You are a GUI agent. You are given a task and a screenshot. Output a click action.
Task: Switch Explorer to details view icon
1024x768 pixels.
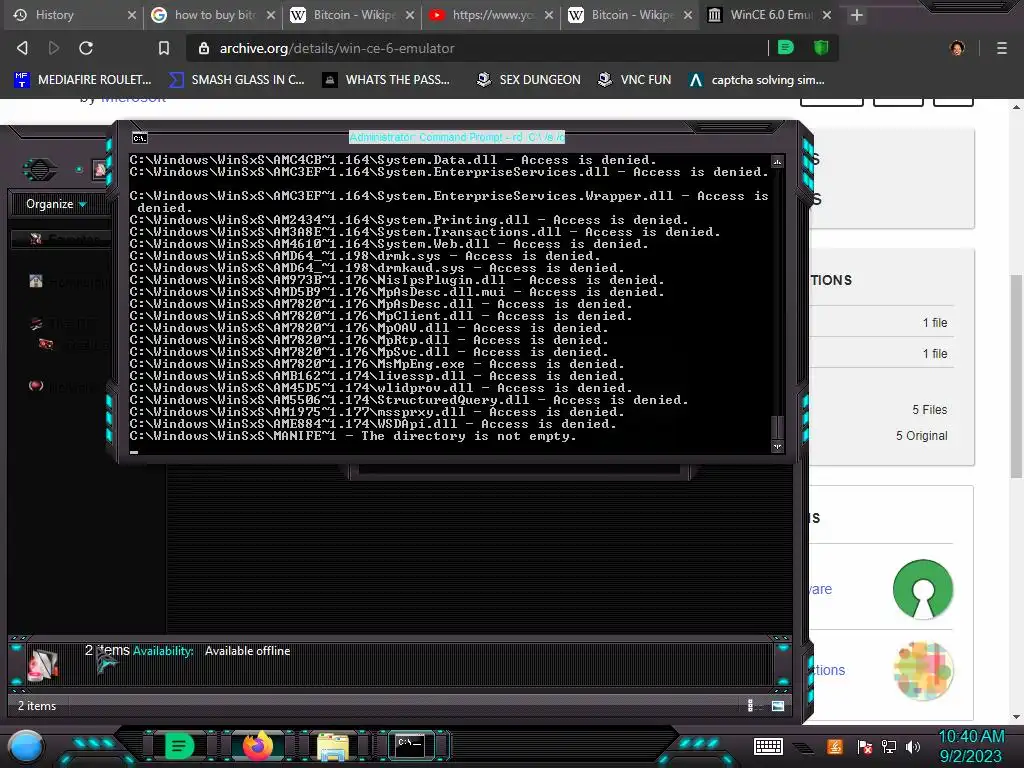click(751, 705)
